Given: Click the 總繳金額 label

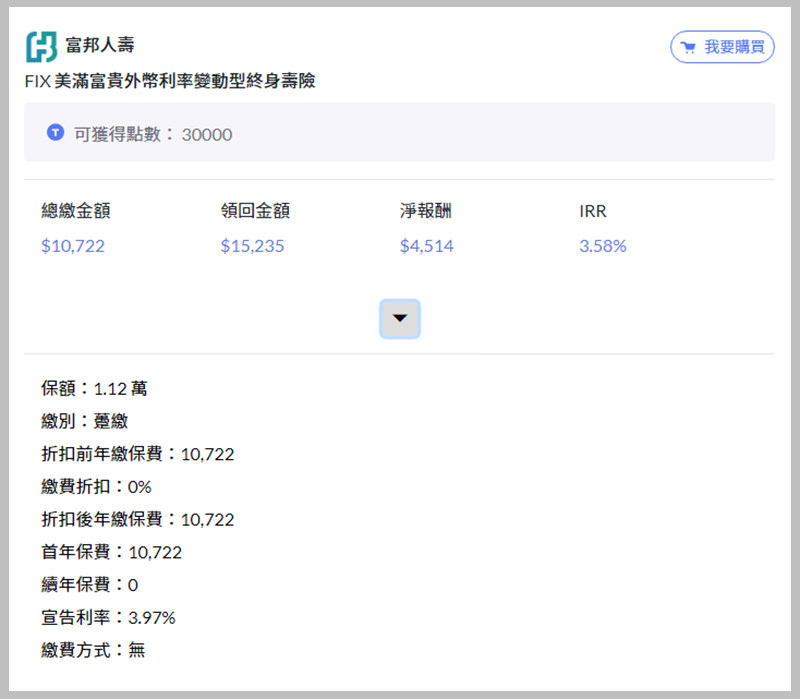Looking at the screenshot, I should point(76,211).
